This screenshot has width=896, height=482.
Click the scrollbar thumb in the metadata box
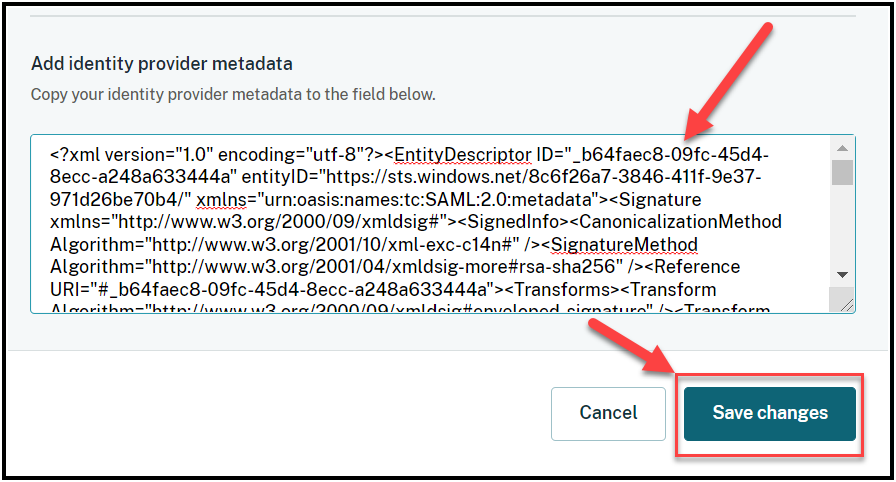(842, 172)
